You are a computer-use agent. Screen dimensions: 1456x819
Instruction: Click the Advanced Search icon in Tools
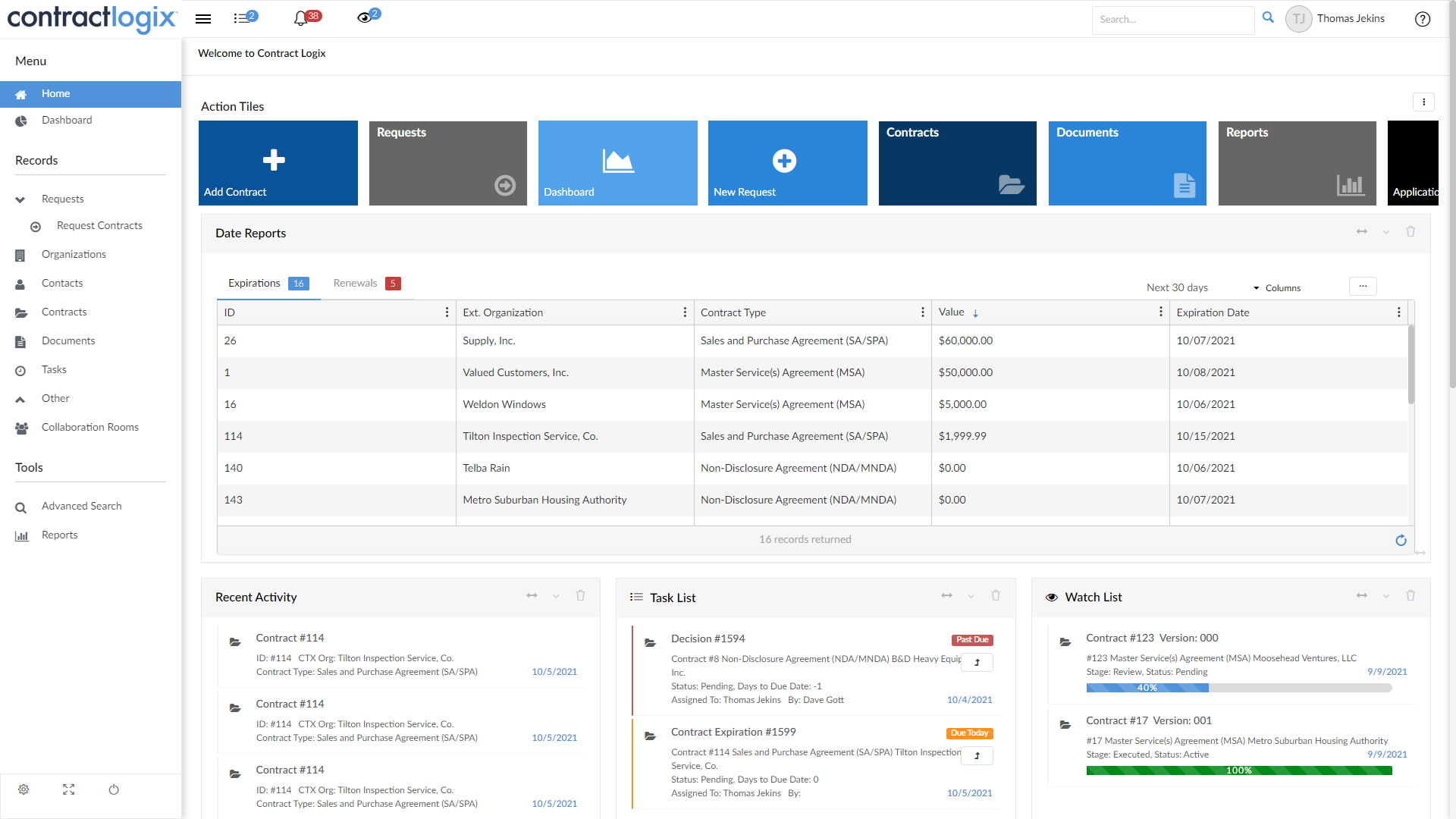21,506
